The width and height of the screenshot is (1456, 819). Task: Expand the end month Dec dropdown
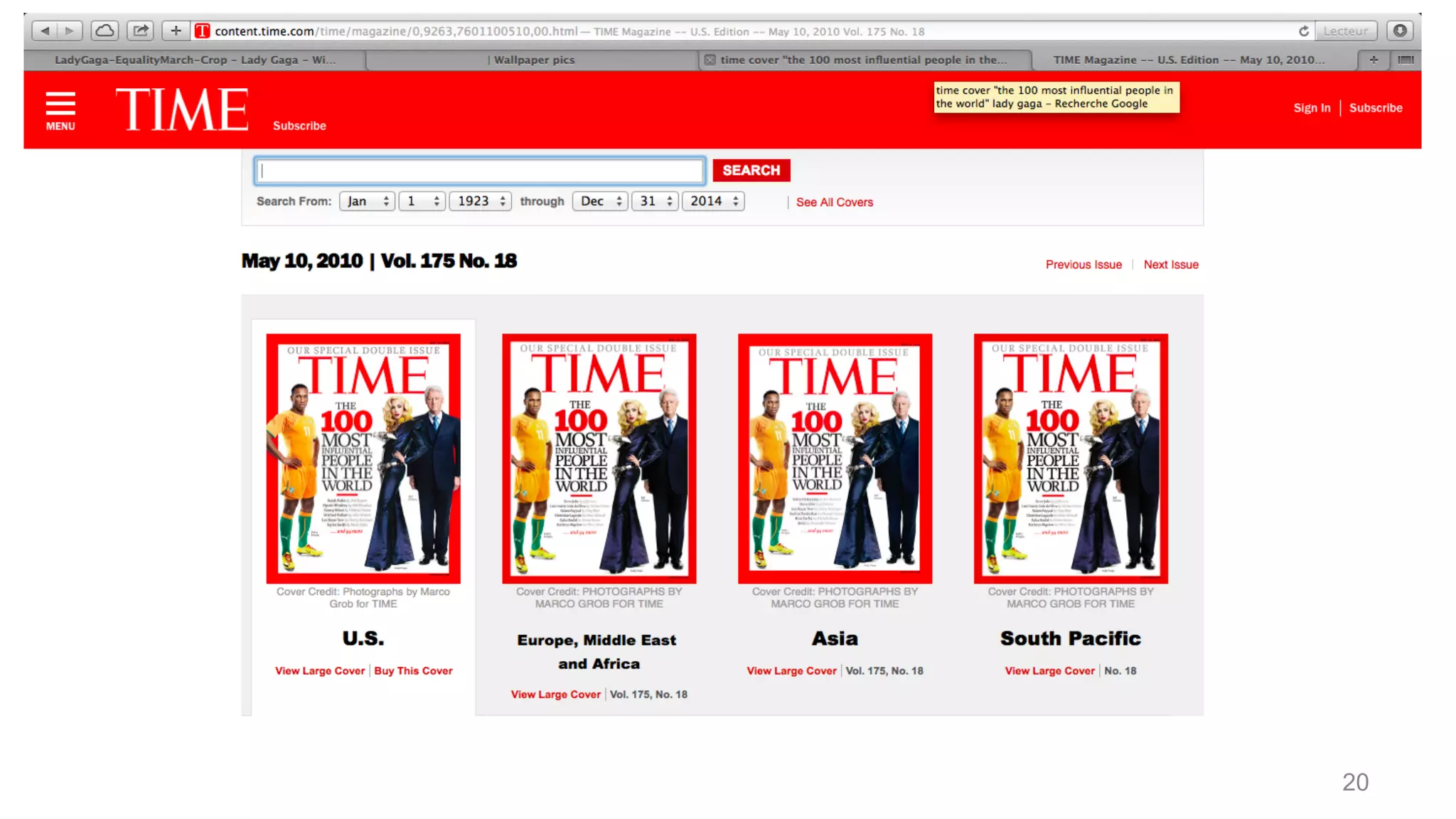click(x=599, y=201)
